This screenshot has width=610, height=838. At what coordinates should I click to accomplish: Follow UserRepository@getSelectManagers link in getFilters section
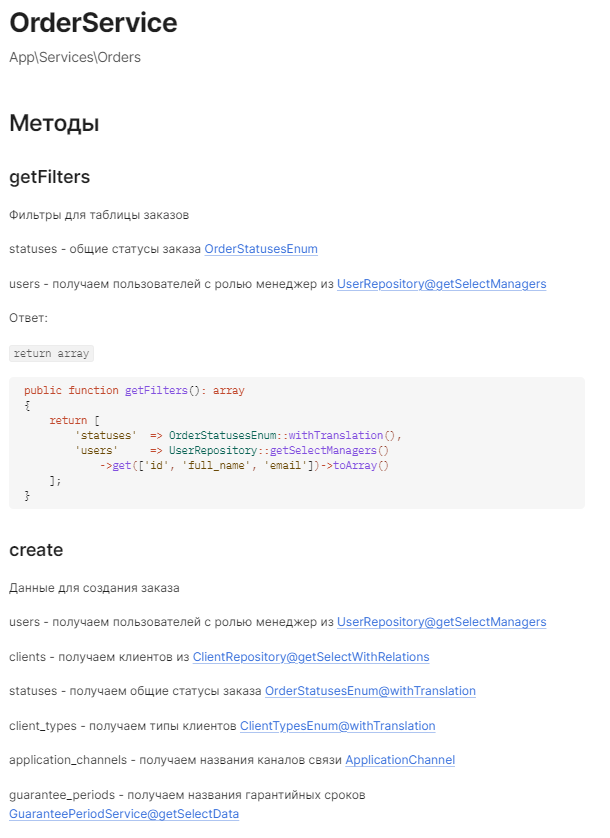pos(442,284)
